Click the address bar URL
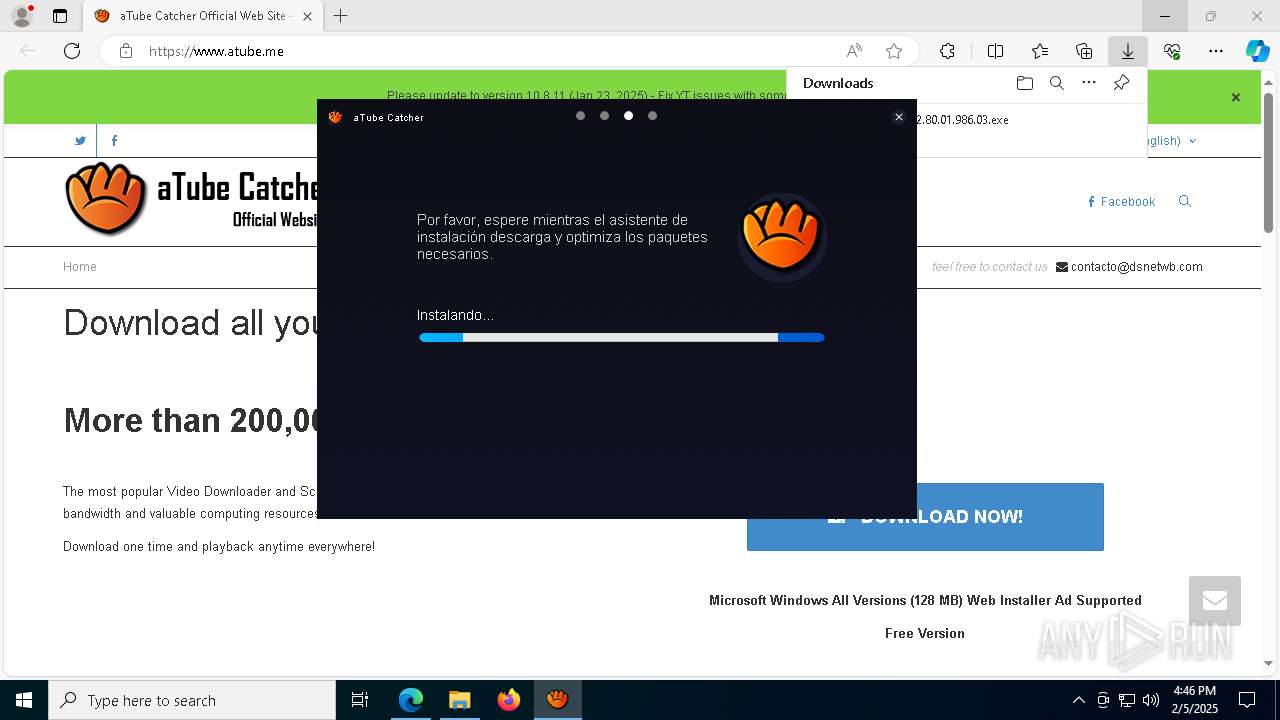 coord(216,51)
